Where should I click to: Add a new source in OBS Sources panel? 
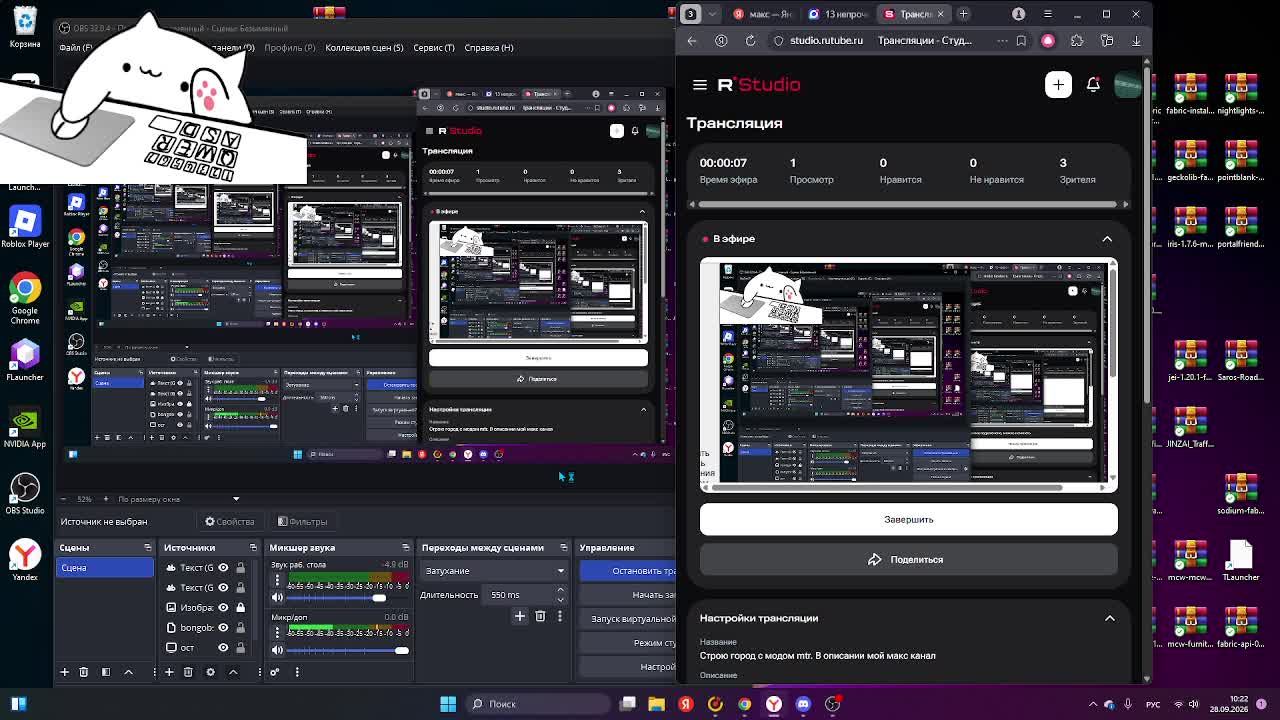coord(168,672)
